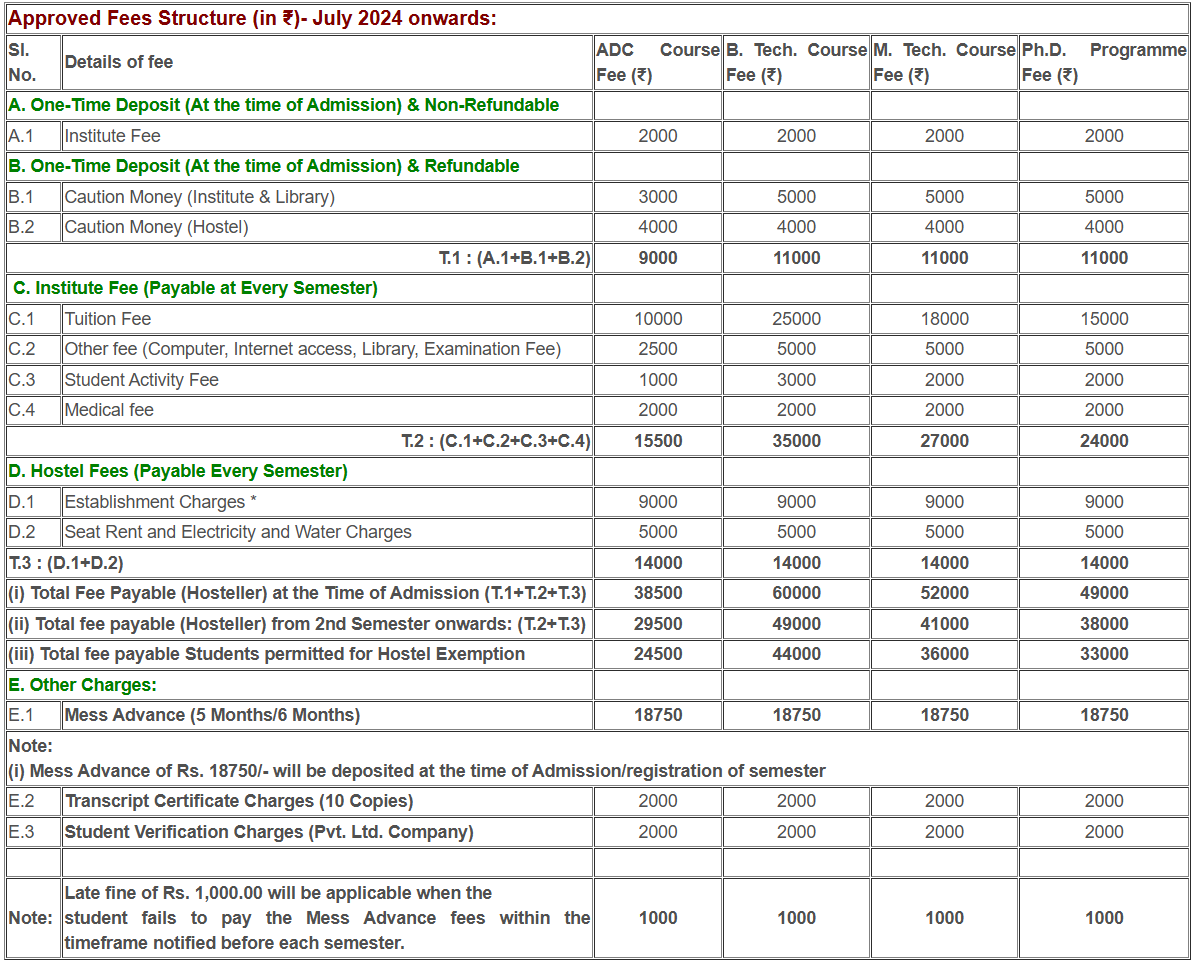Select the B. Tech. Tuition Fee value 25000

tap(796, 319)
